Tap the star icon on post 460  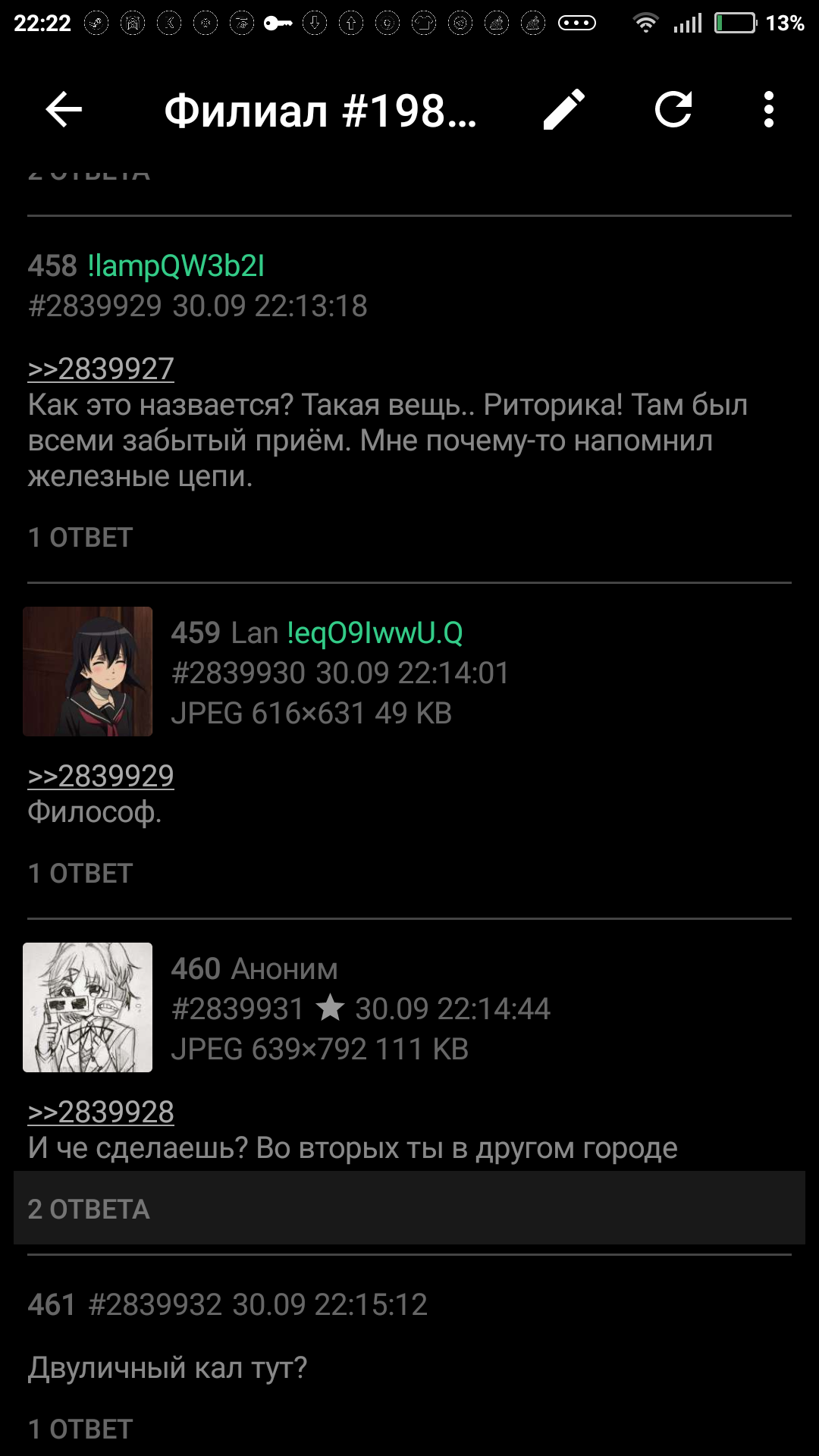tap(330, 1009)
